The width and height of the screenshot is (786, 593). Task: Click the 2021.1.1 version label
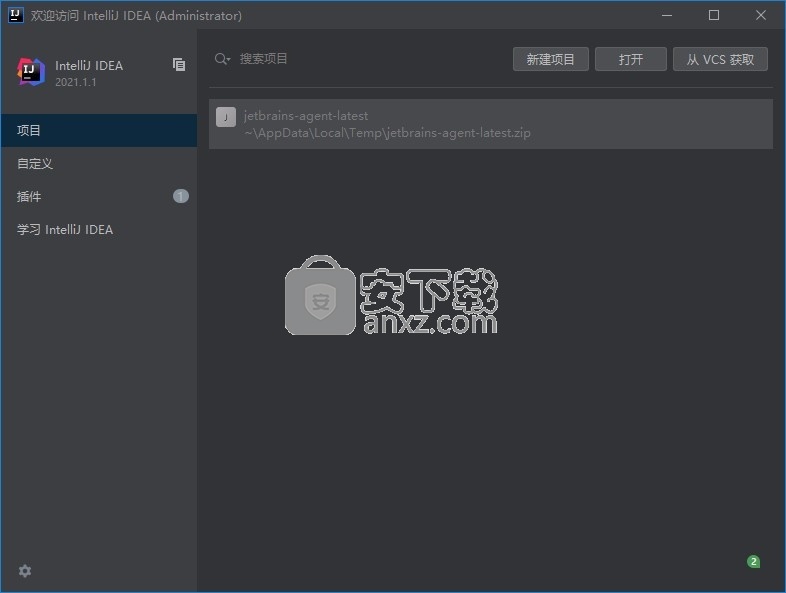[x=76, y=82]
